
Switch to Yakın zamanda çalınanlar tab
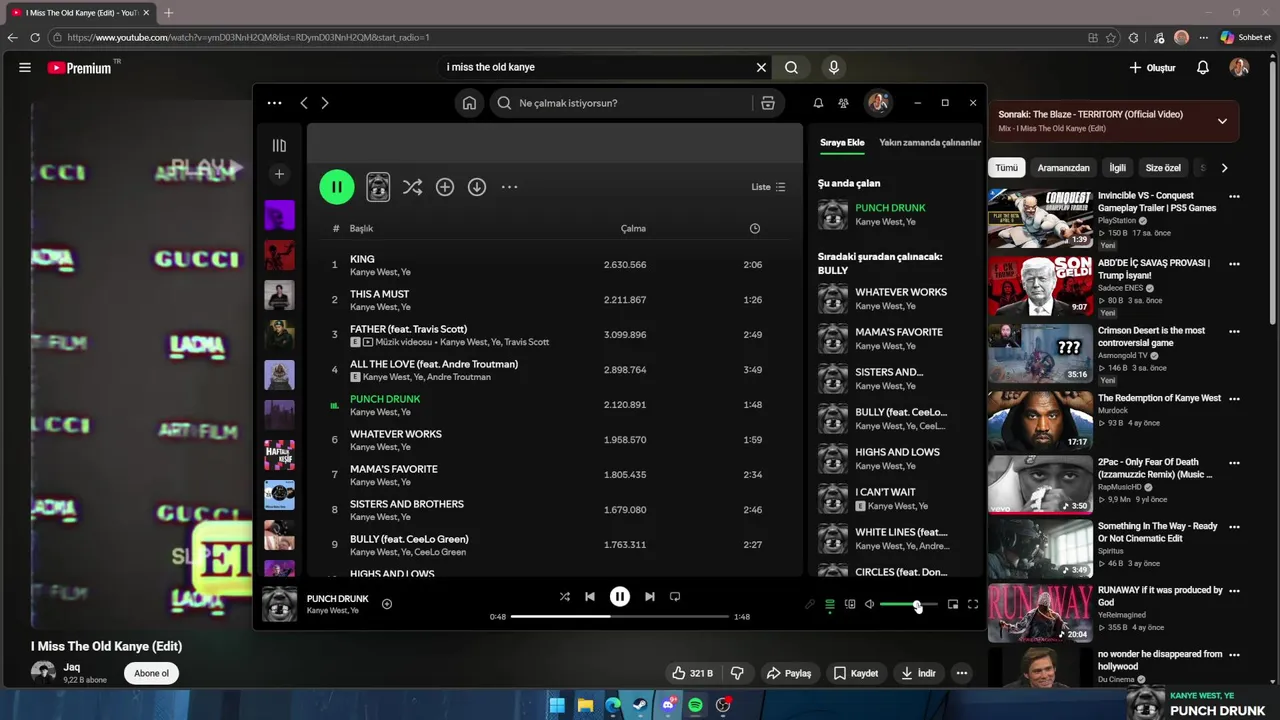930,142
